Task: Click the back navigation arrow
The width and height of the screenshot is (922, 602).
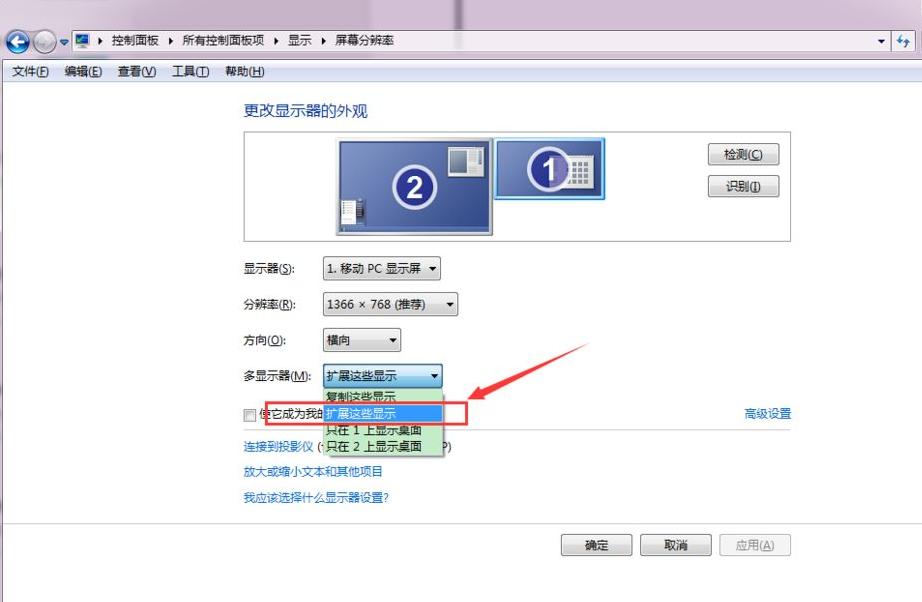Action: pyautogui.click(x=18, y=40)
